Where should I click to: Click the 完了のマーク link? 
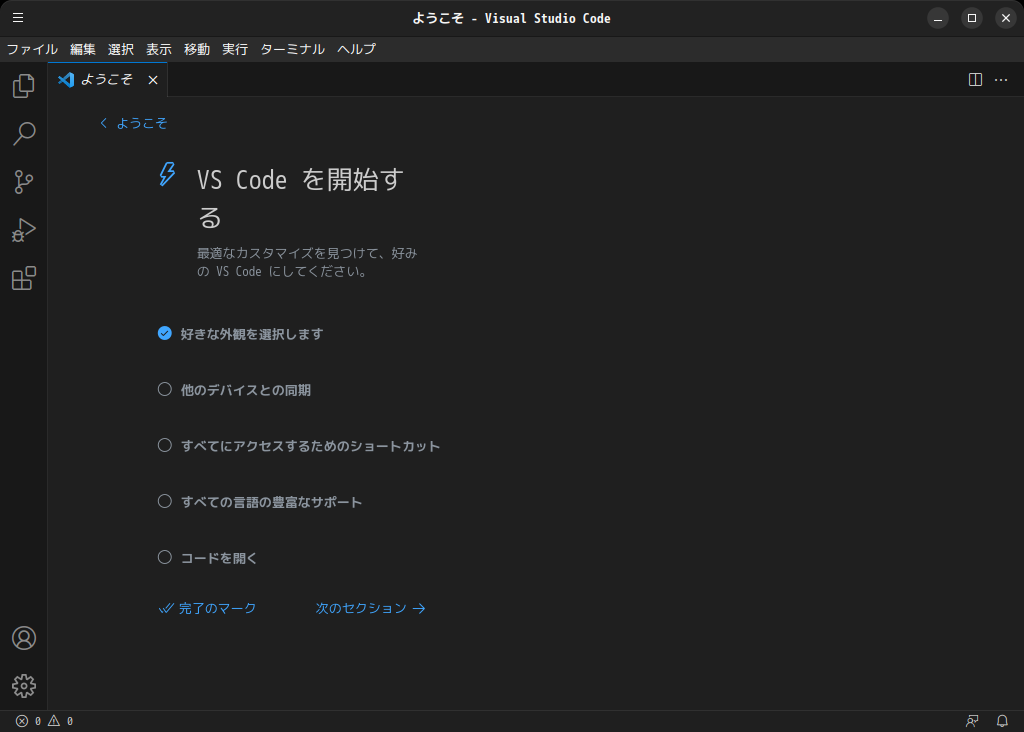(x=208, y=609)
